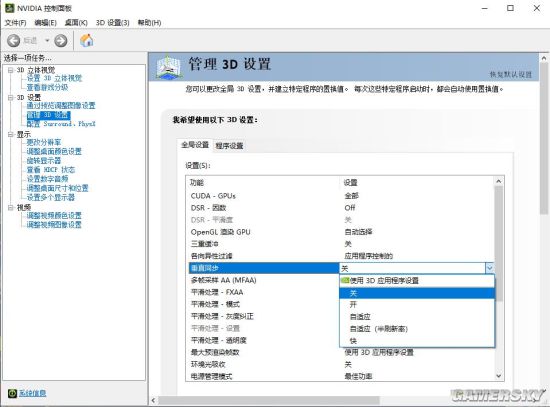Open 文件(F) menu
The image size is (550, 407).
coord(15,23)
